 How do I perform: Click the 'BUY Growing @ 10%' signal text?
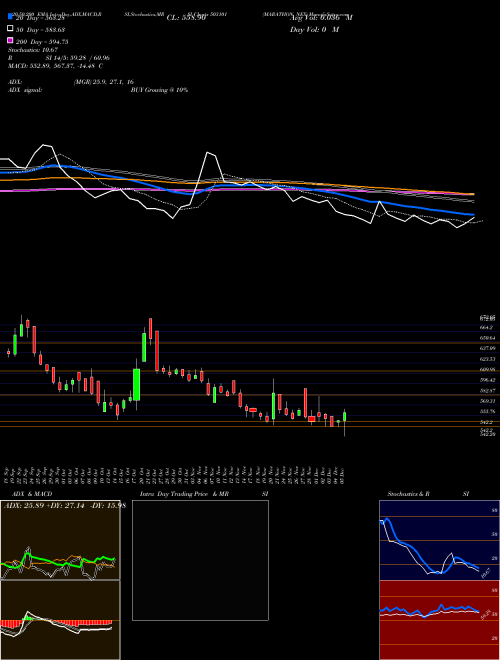click(159, 90)
